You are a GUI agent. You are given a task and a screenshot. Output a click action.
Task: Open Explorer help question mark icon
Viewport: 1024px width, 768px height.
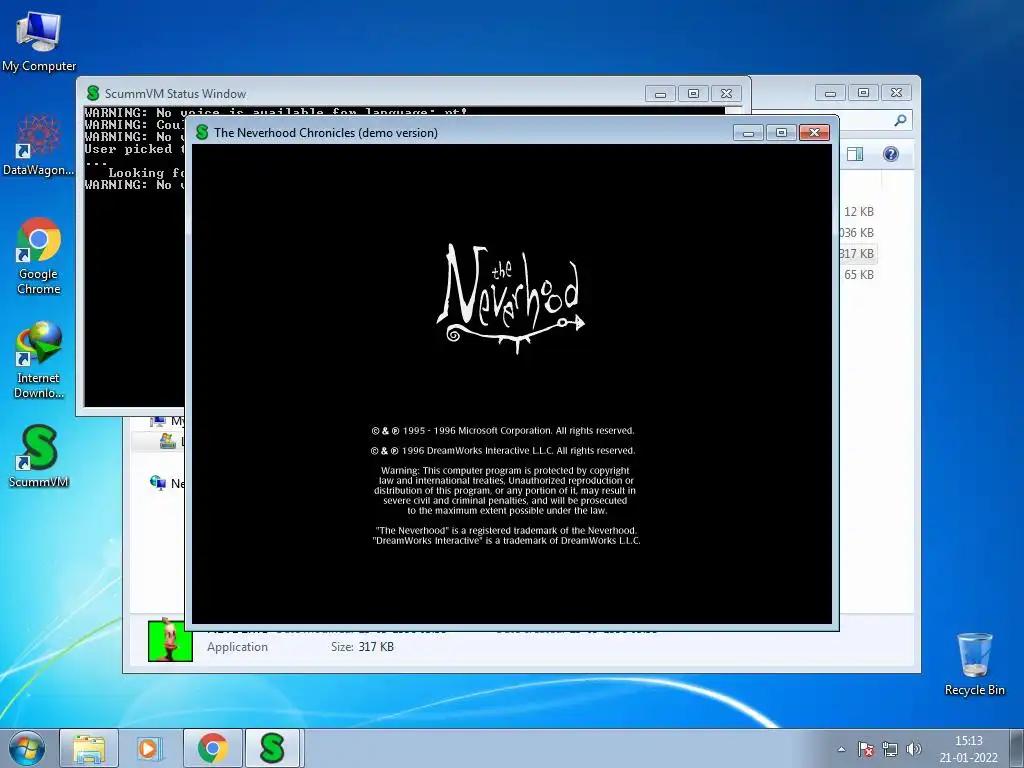[891, 154]
